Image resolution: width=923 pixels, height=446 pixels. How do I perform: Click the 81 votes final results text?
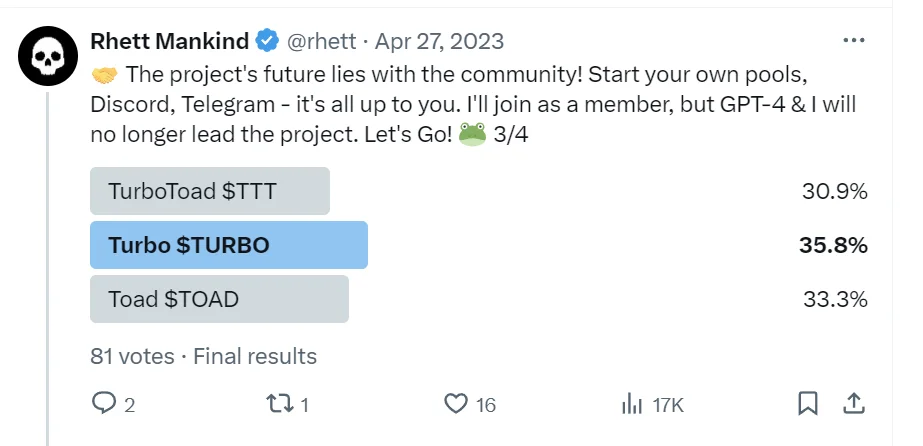204,357
